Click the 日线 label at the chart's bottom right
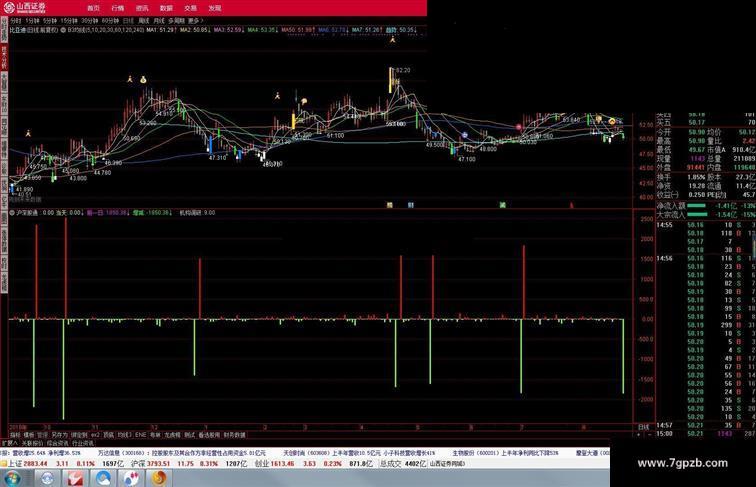The height and width of the screenshot is (487, 756). [644, 427]
